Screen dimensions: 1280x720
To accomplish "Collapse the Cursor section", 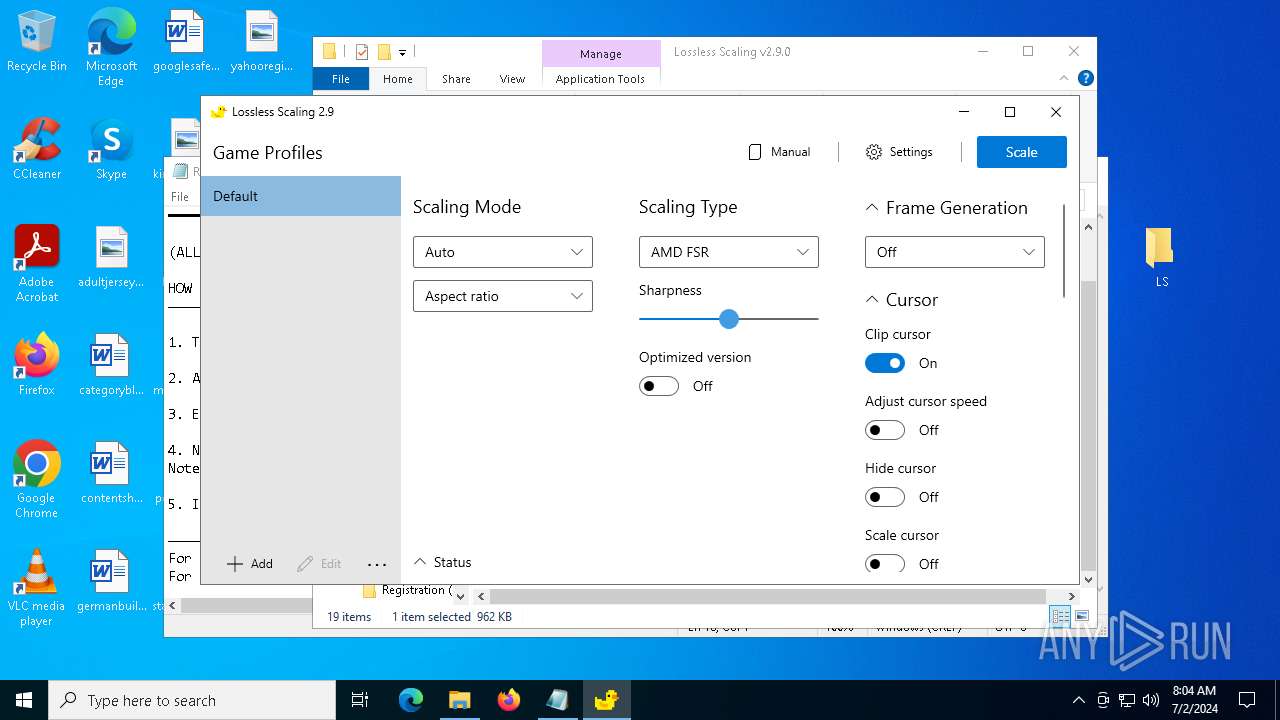I will click(872, 300).
